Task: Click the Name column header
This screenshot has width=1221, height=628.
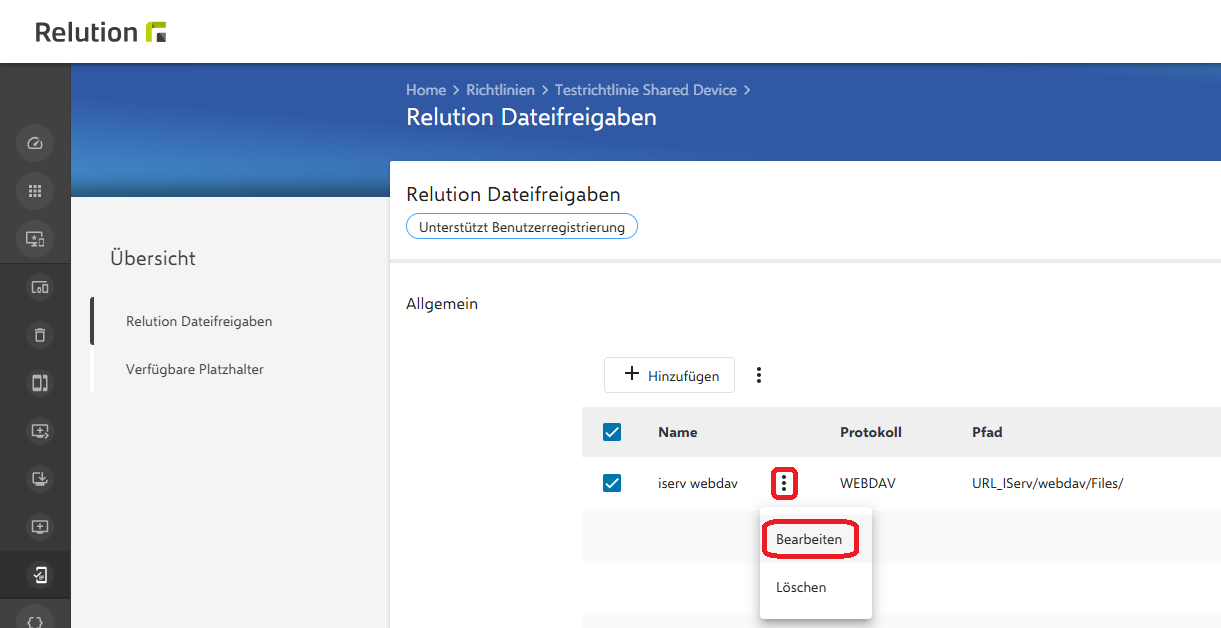Action: point(678,432)
